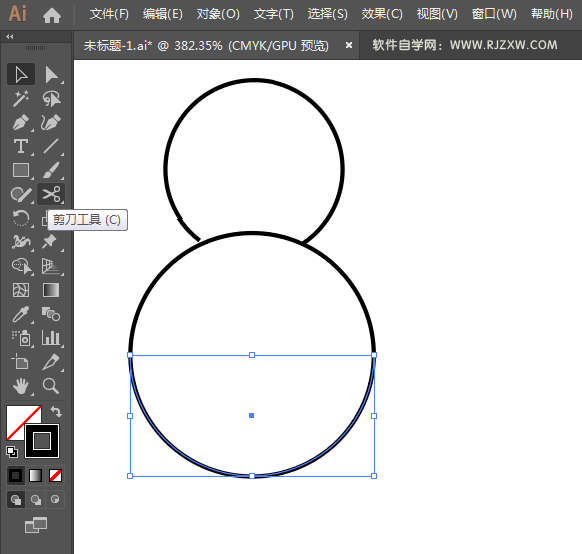Select the Direct Selection tool

[51, 75]
